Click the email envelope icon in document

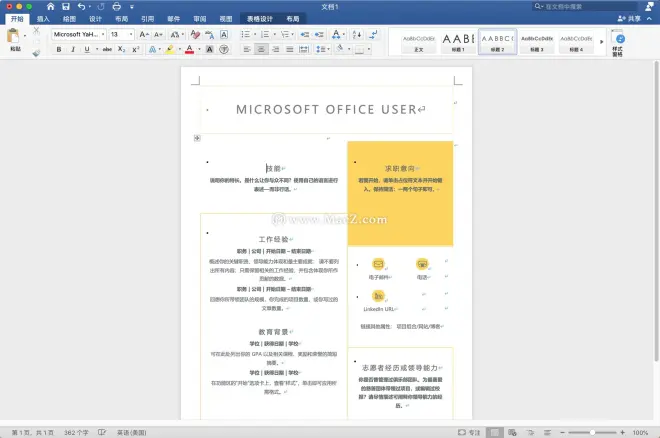pyautogui.click(x=378, y=264)
